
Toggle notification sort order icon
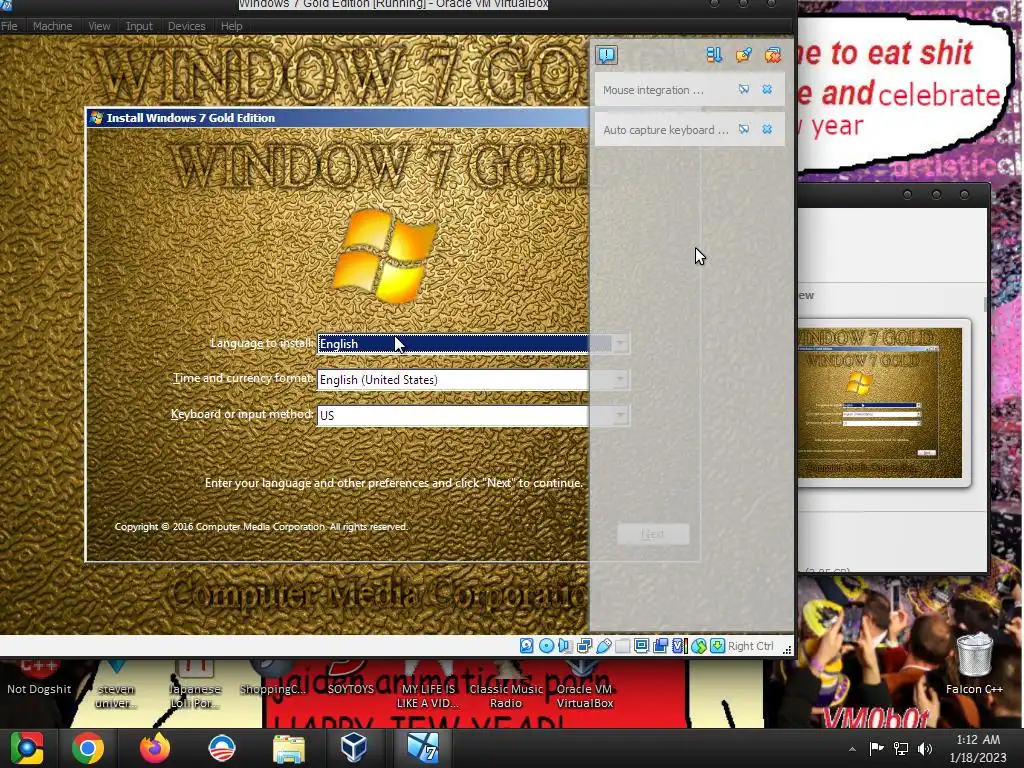pos(714,55)
